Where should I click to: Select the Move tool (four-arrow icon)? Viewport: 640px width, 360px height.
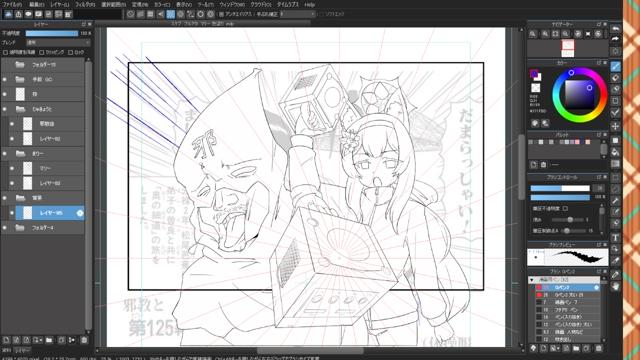(x=616, y=126)
